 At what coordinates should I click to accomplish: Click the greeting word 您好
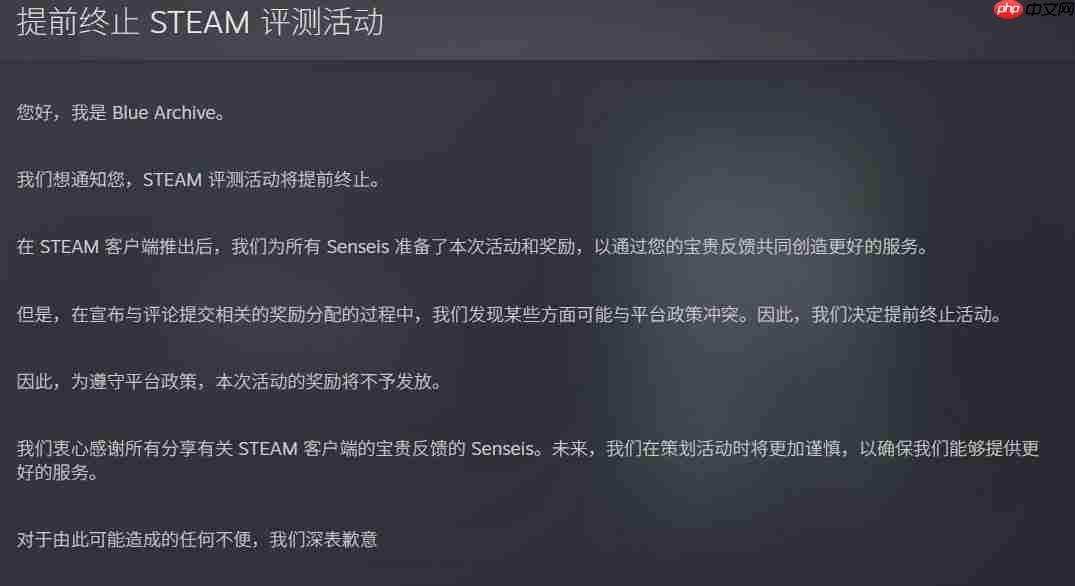(34, 112)
